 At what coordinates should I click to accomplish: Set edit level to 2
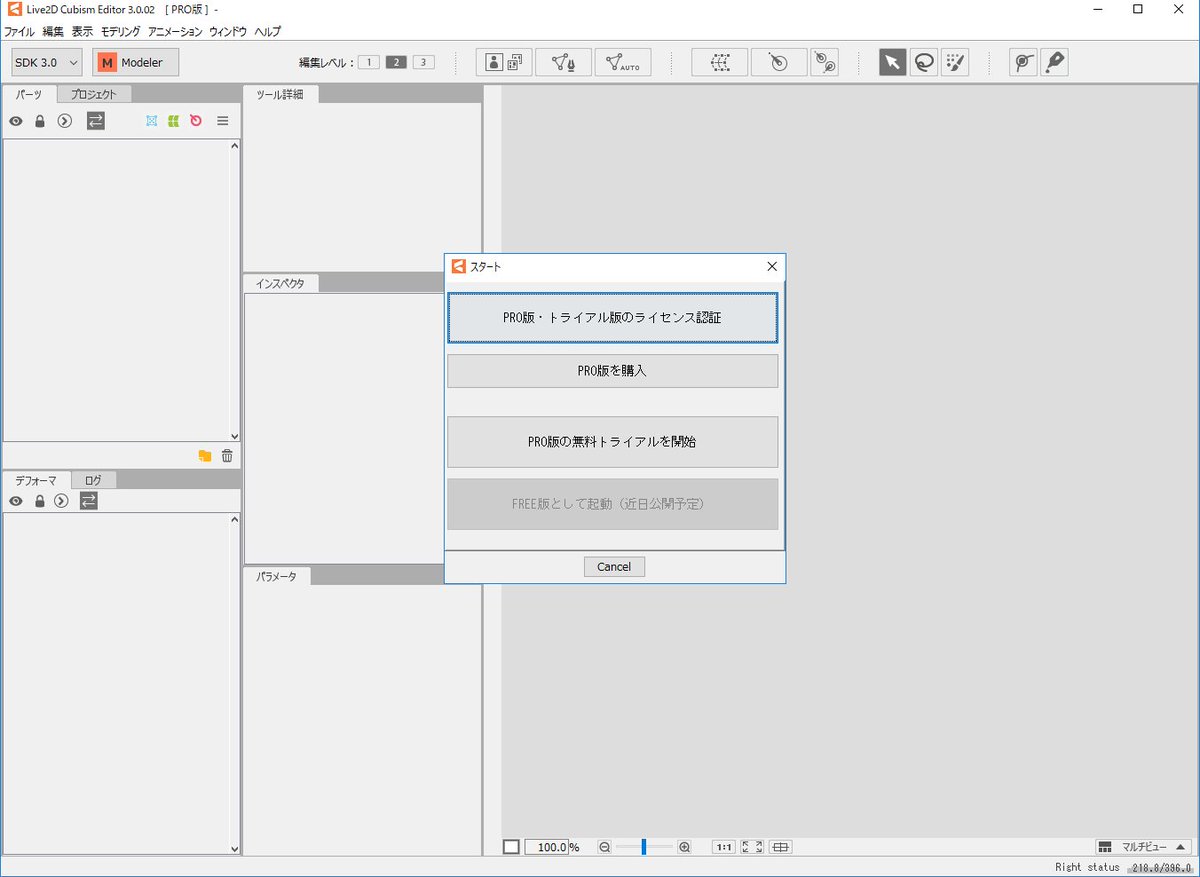[396, 62]
